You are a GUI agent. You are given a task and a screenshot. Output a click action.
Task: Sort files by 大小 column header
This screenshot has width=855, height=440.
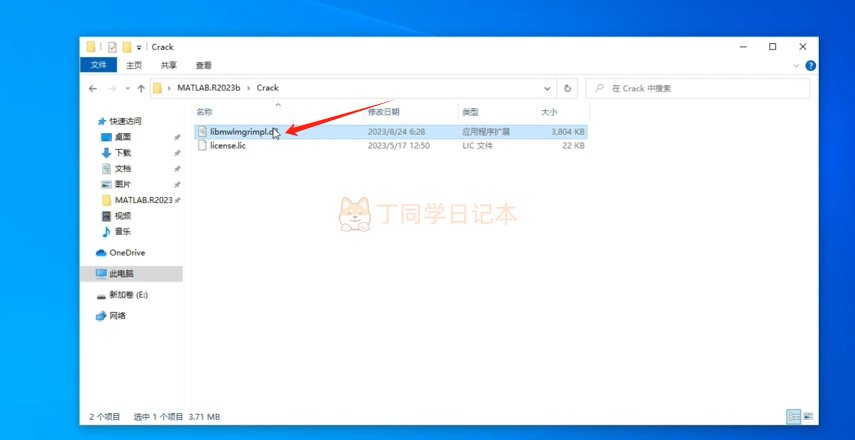[549, 112]
